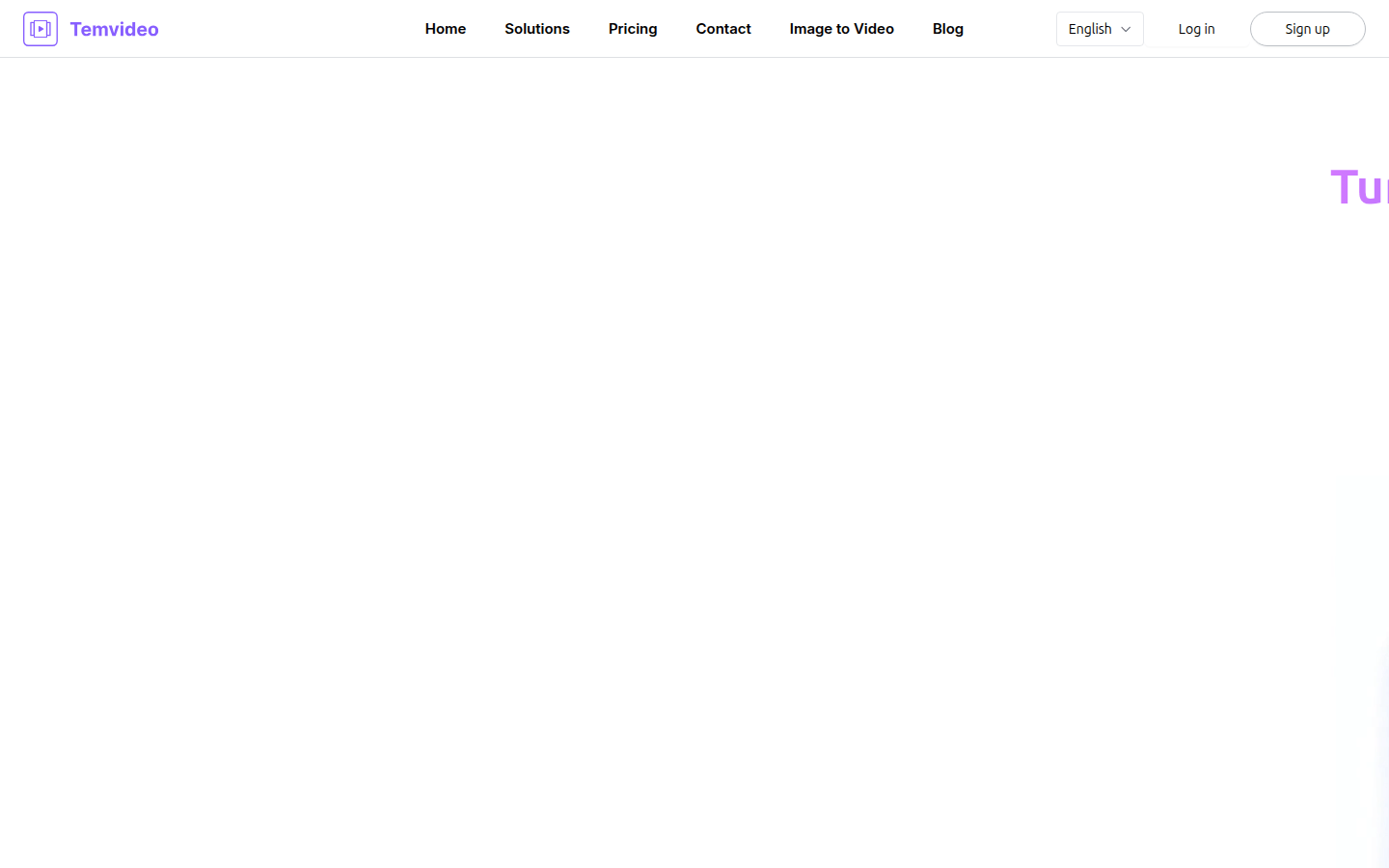Image resolution: width=1389 pixels, height=868 pixels.
Task: Open the Contact page
Action: point(723,29)
